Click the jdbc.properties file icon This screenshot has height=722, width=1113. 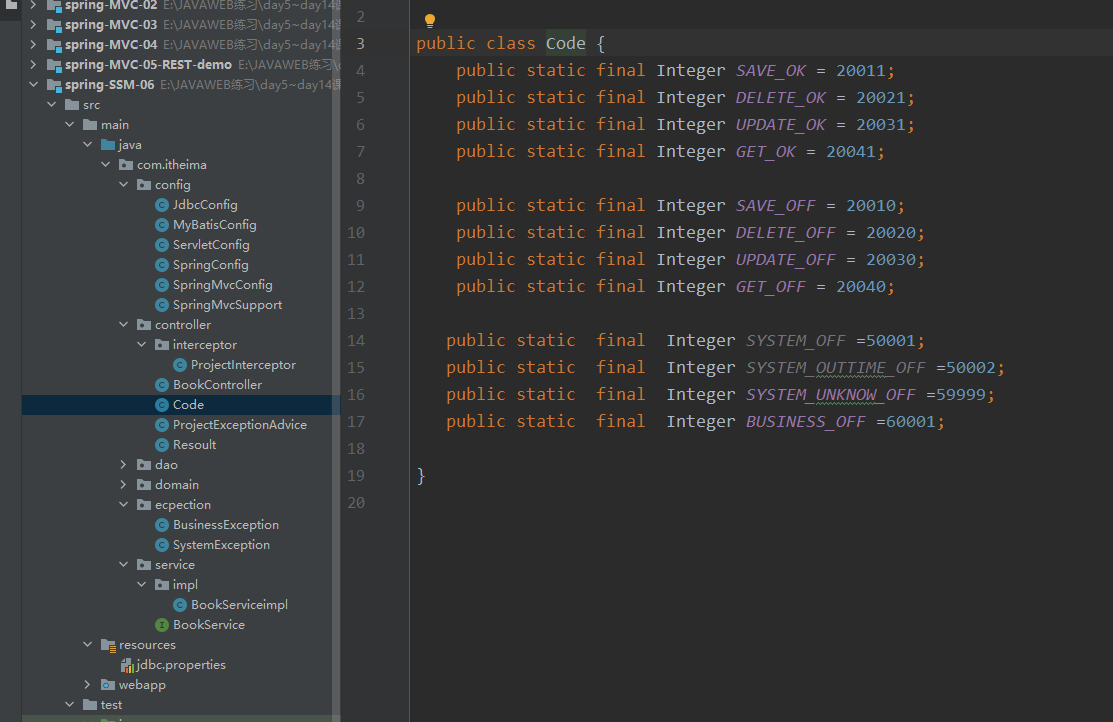(x=126, y=665)
